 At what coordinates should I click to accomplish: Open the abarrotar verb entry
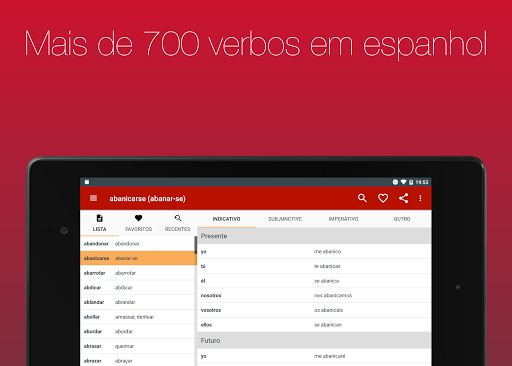click(138, 273)
